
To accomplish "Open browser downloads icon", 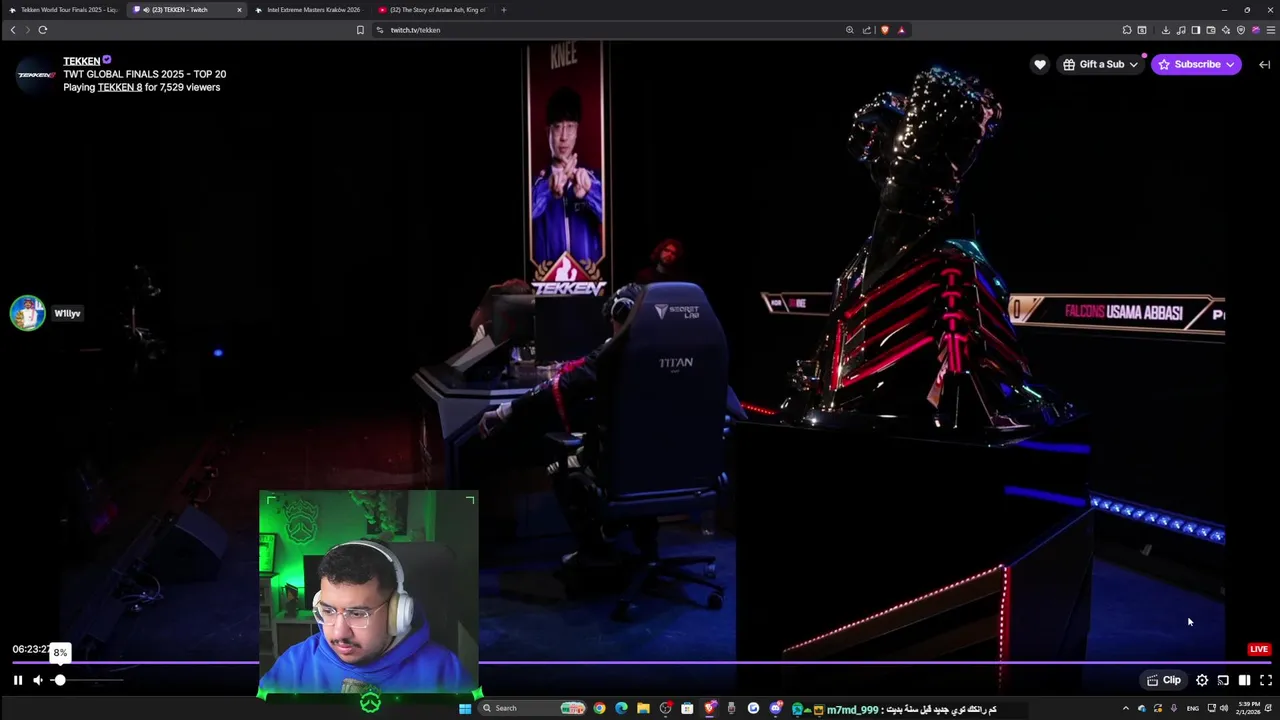I will (1165, 30).
